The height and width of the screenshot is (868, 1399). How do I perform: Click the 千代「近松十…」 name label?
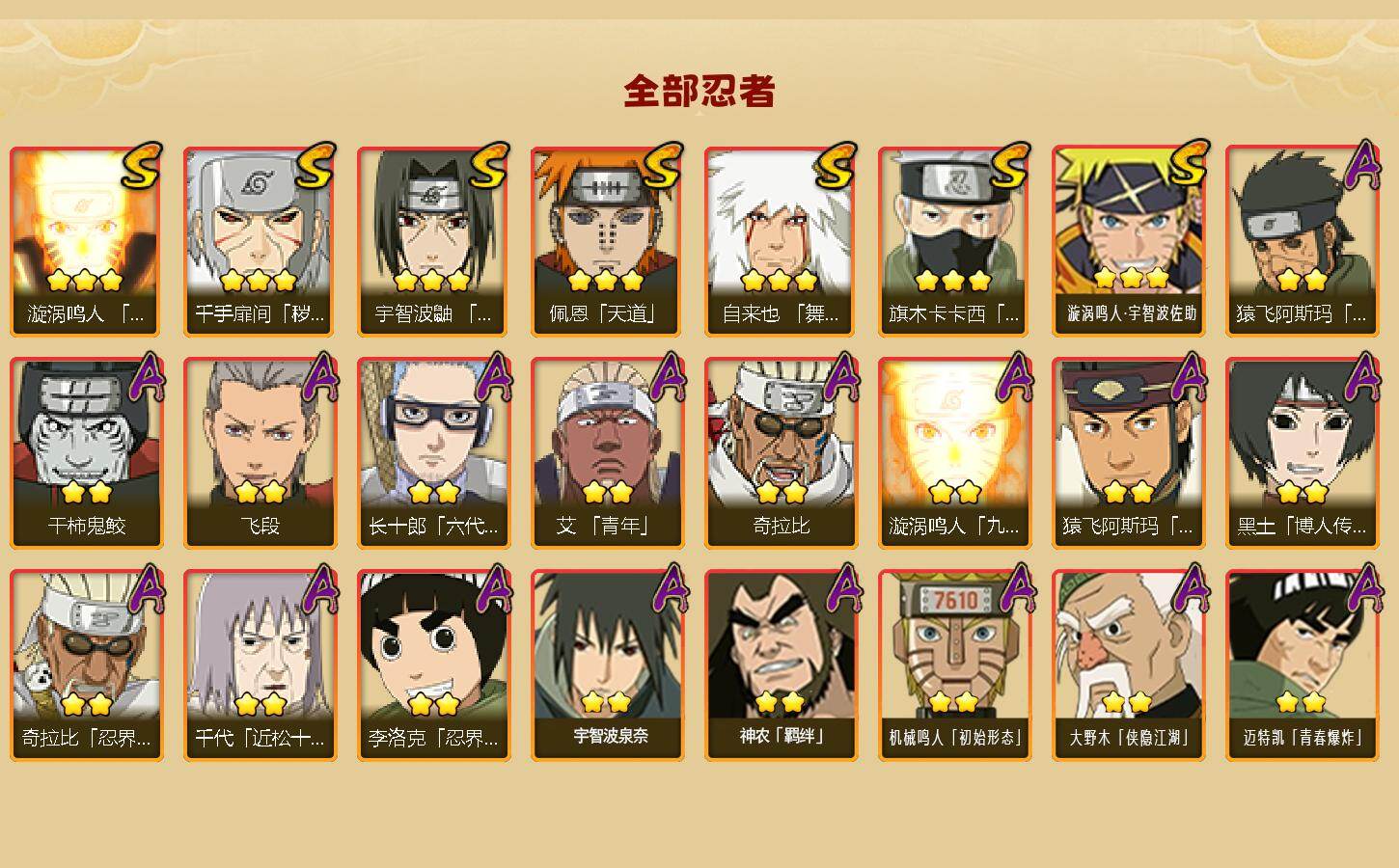pos(260,739)
